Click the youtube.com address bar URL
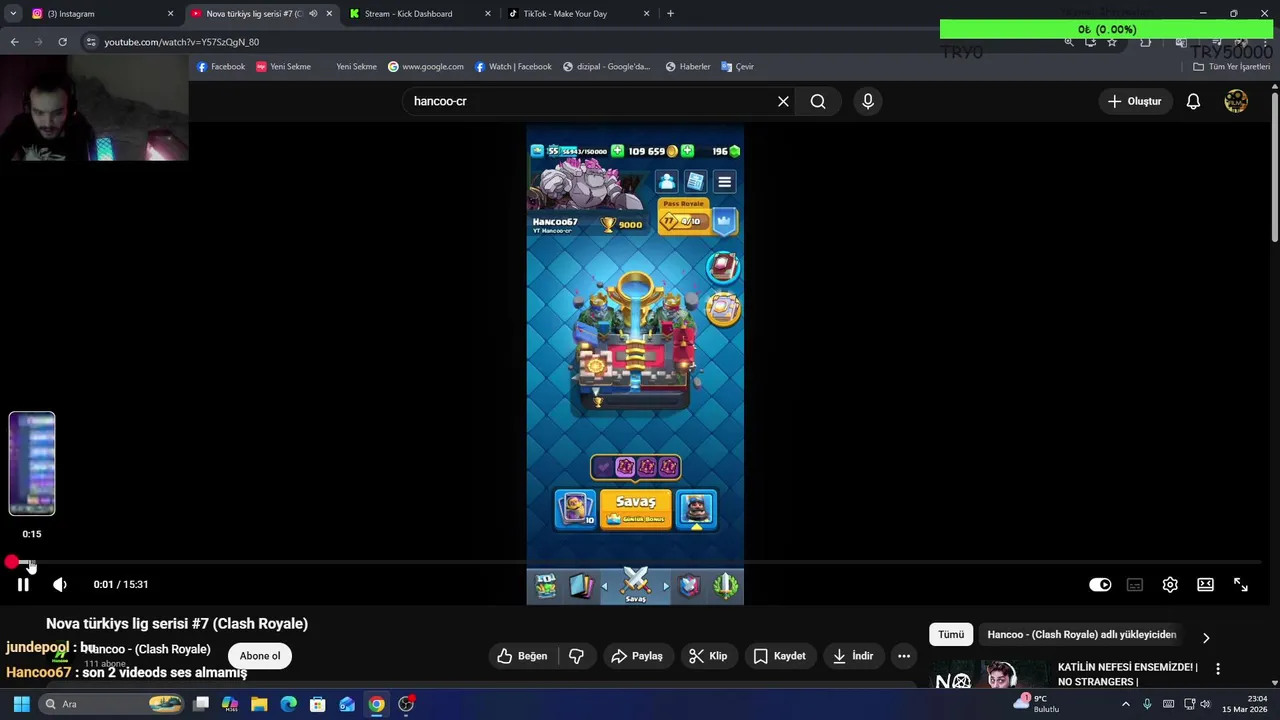Screen dimensions: 1280x720 tap(182, 42)
